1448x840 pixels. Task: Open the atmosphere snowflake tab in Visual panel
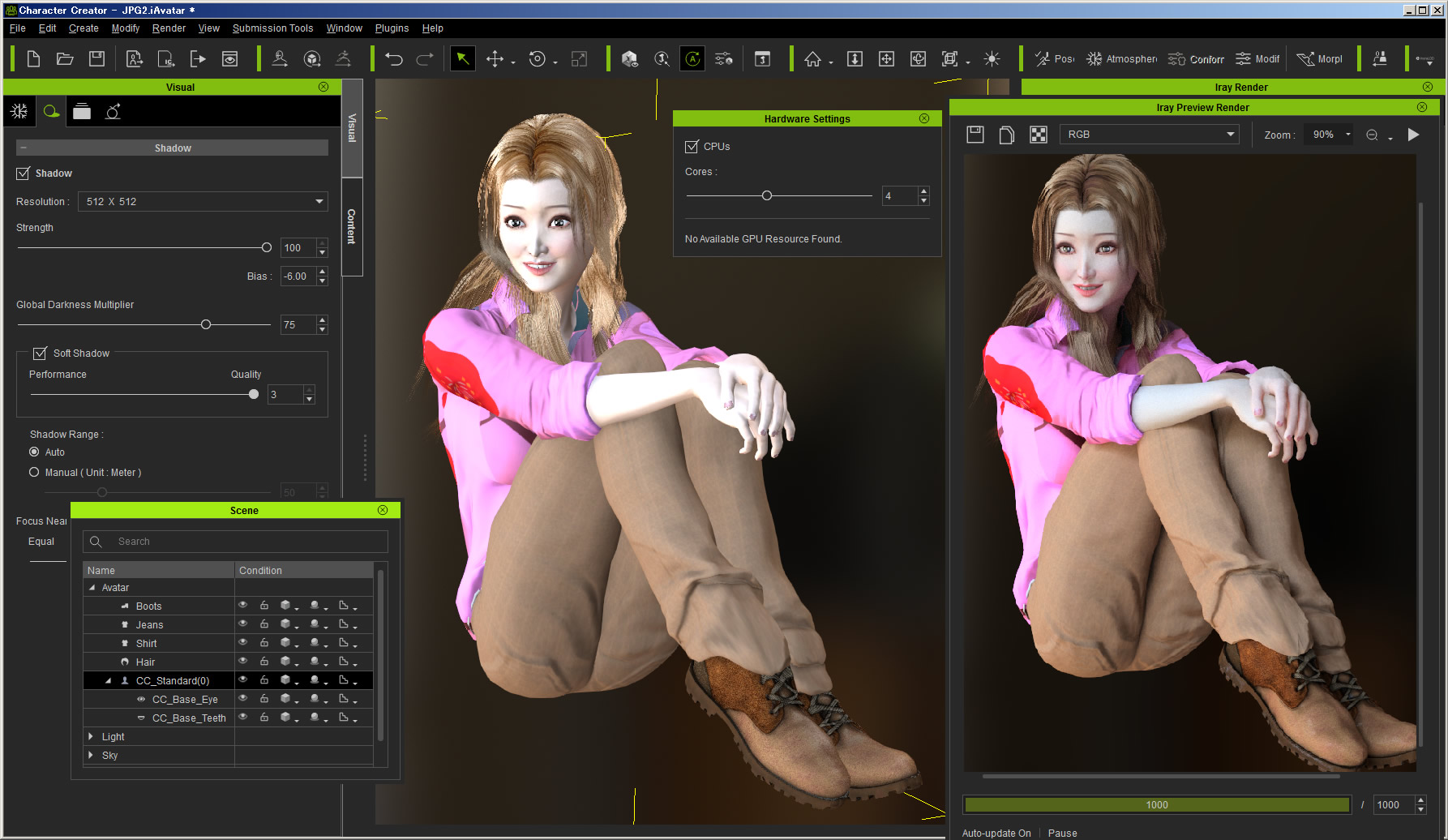click(x=19, y=111)
